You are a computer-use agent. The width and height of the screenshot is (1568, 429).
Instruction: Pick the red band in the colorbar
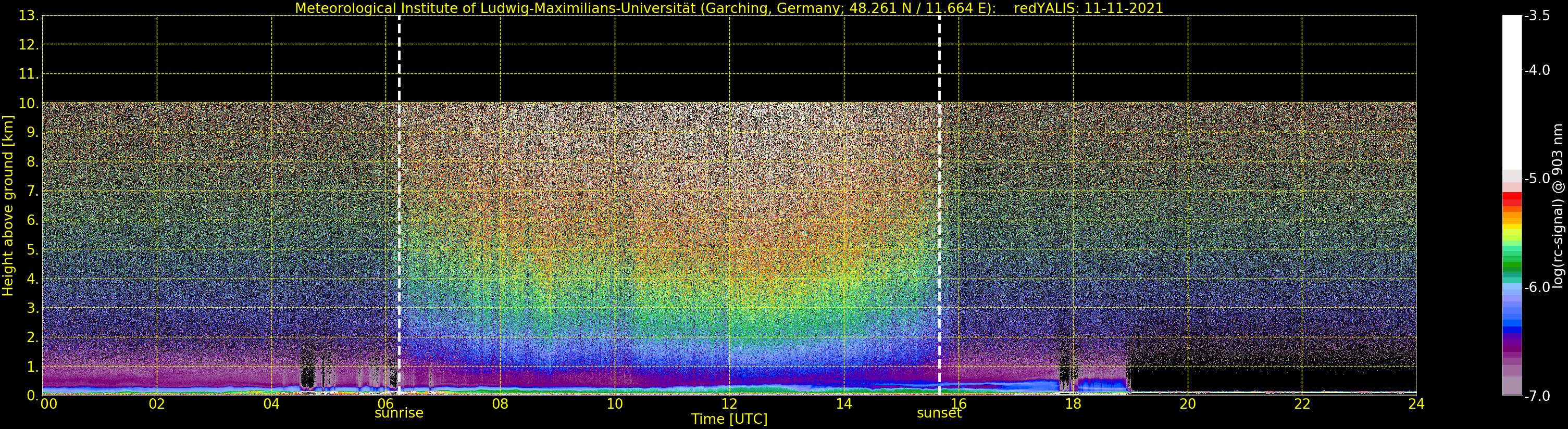1511,198
